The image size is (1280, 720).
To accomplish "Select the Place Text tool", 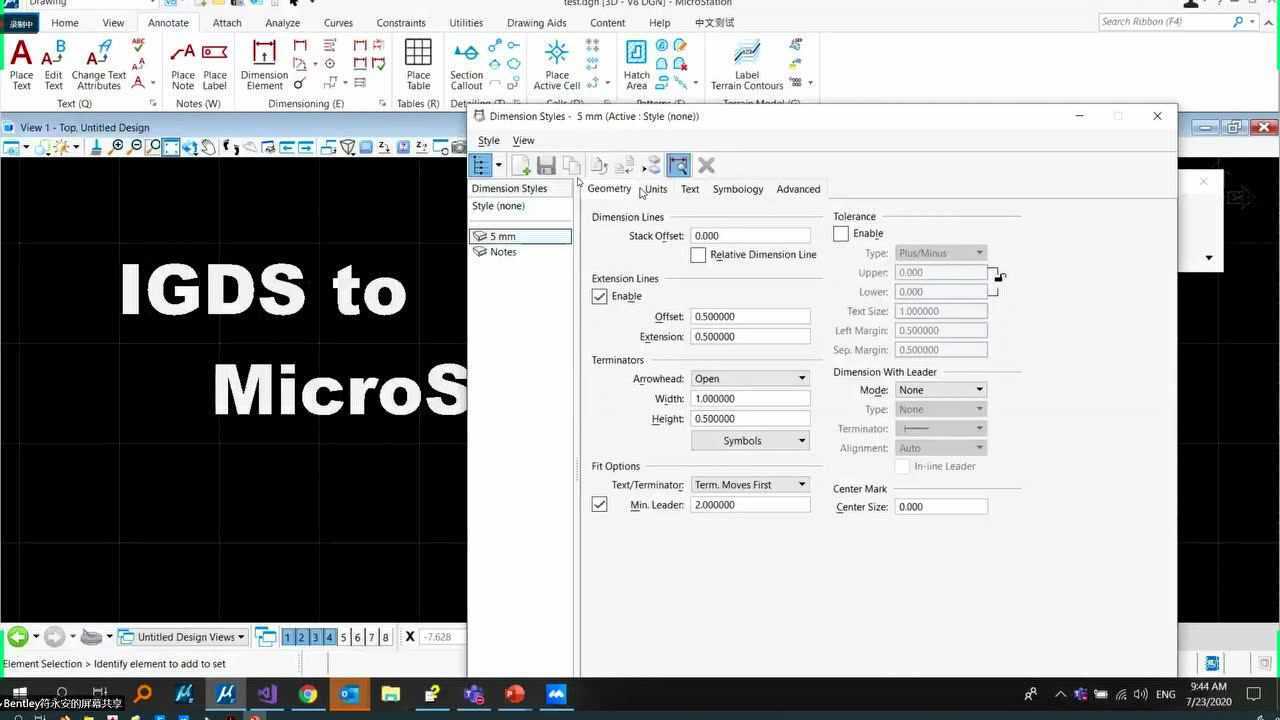I will pyautogui.click(x=21, y=65).
